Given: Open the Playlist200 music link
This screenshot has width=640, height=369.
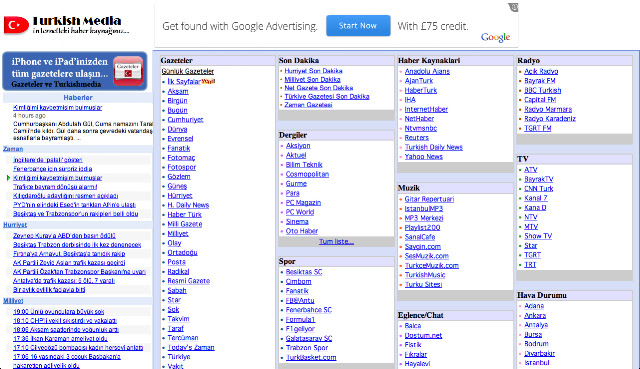Looking at the screenshot, I should click(422, 228).
